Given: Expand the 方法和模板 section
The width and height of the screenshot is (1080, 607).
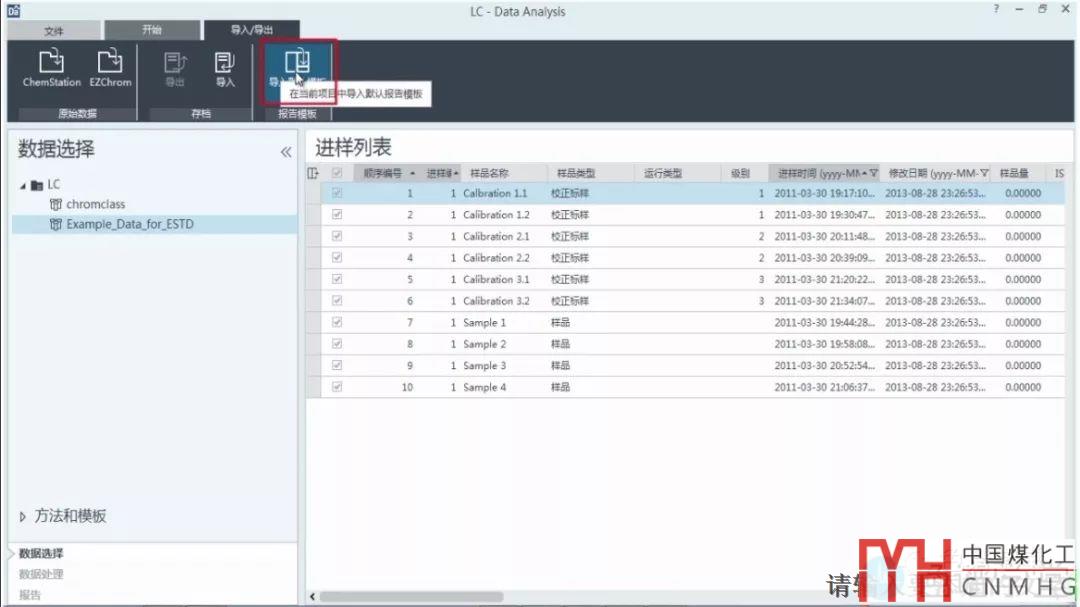Looking at the screenshot, I should [23, 516].
